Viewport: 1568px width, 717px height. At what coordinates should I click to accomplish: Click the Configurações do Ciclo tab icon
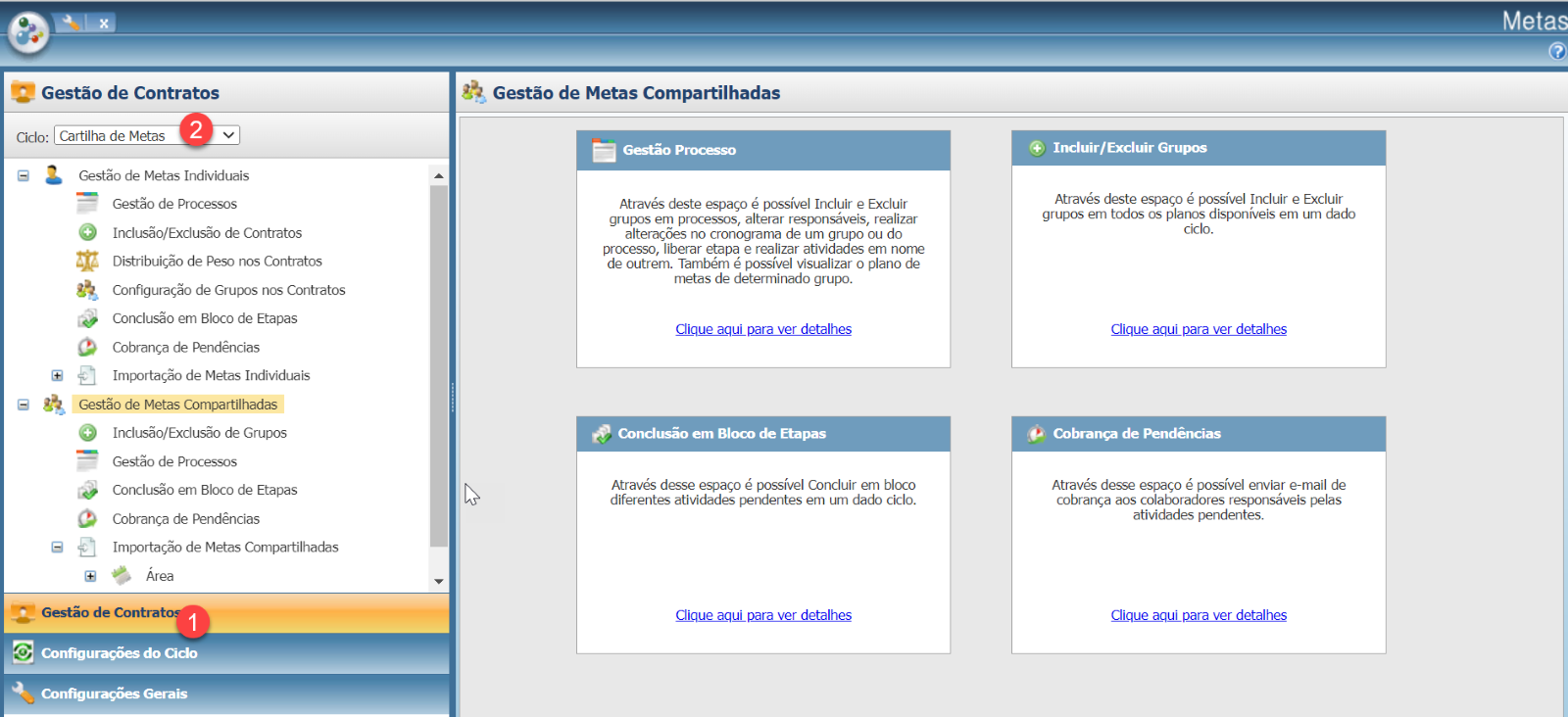(x=23, y=652)
